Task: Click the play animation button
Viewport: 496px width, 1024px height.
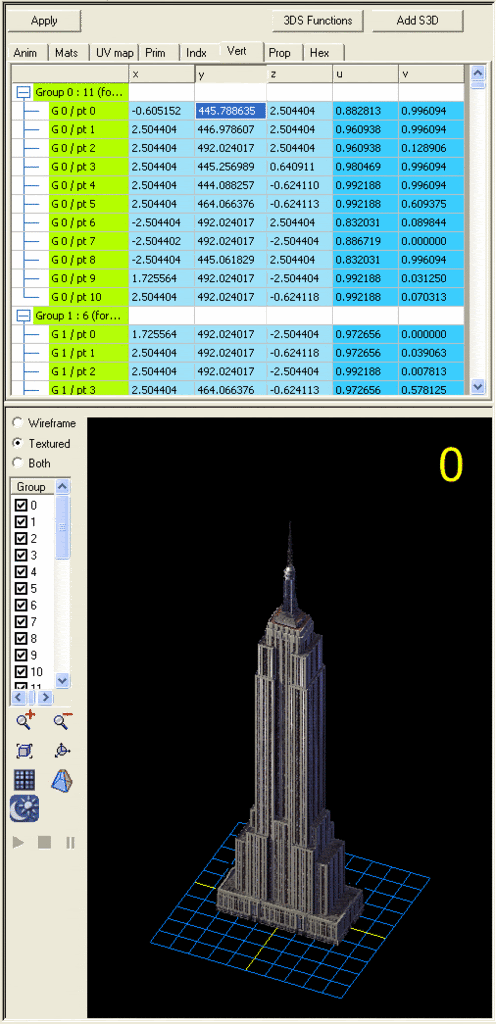Action: [18, 842]
